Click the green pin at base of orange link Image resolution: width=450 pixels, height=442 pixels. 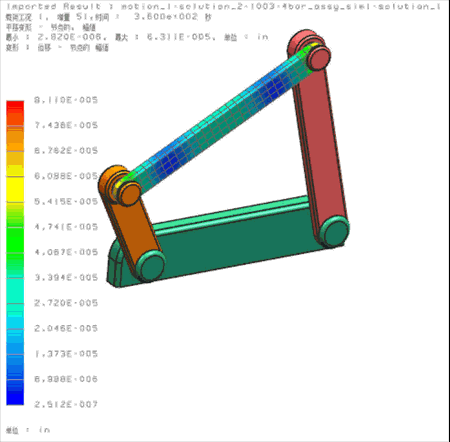coord(151,266)
